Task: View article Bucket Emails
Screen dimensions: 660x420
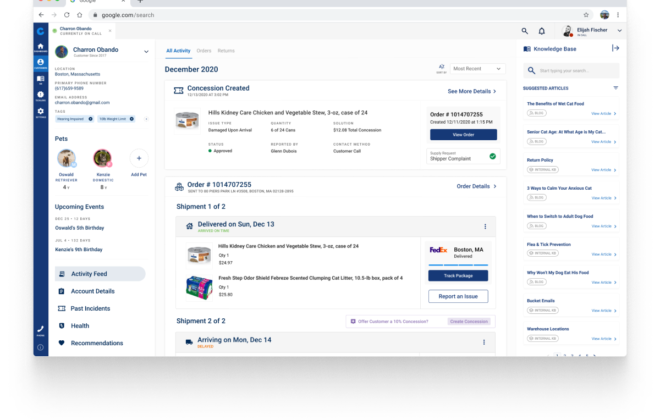Action: click(604, 311)
